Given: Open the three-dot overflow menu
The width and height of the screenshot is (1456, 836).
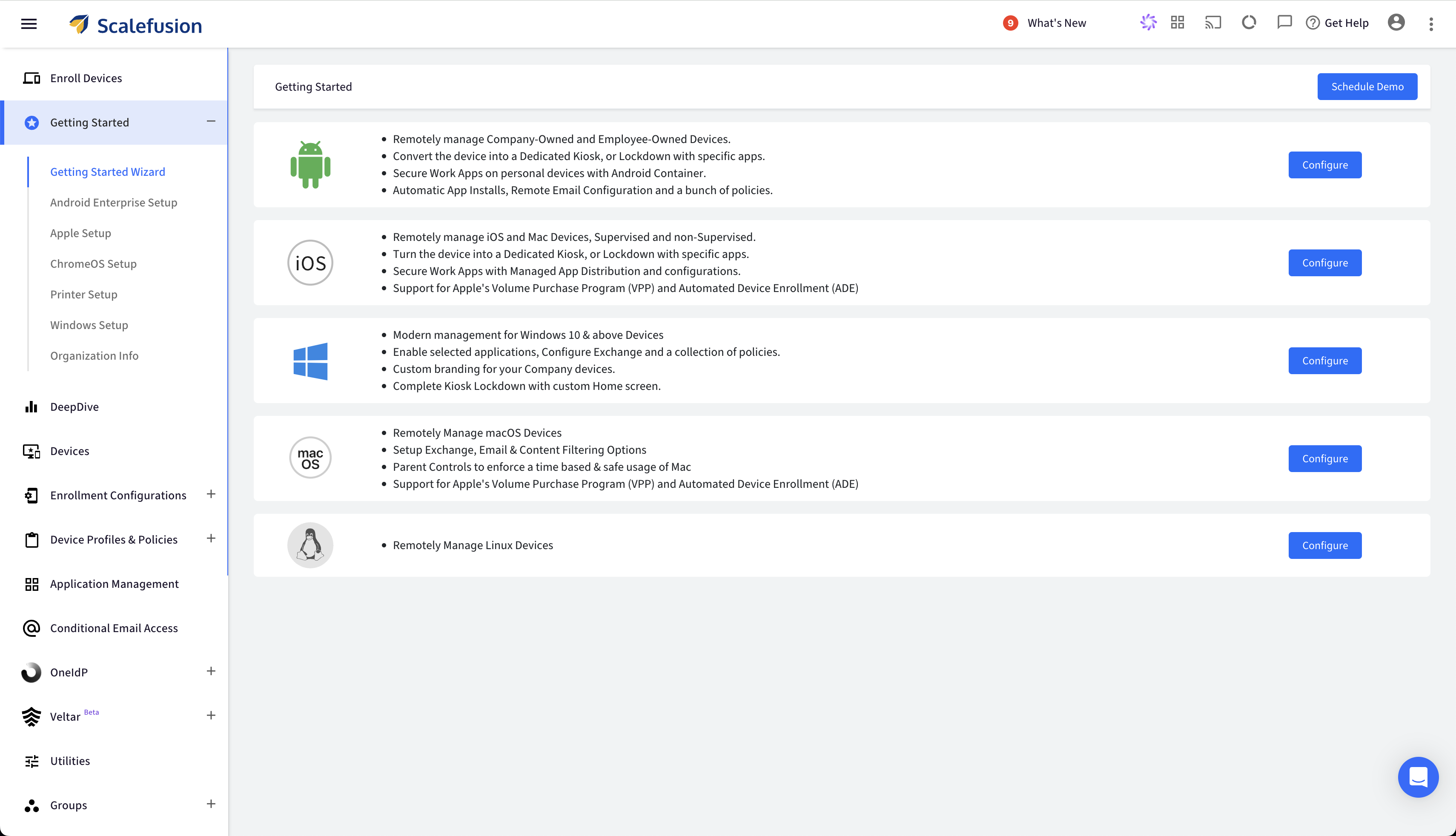Looking at the screenshot, I should (x=1431, y=23).
